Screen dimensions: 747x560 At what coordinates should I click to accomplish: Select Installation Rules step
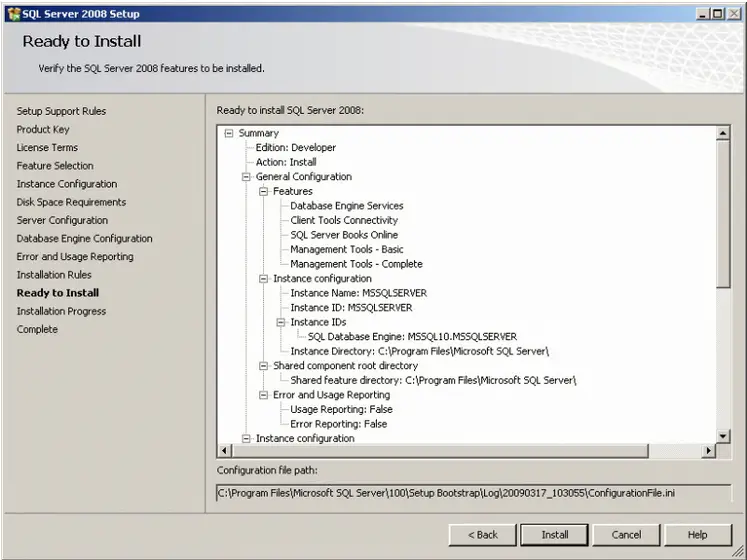54,275
